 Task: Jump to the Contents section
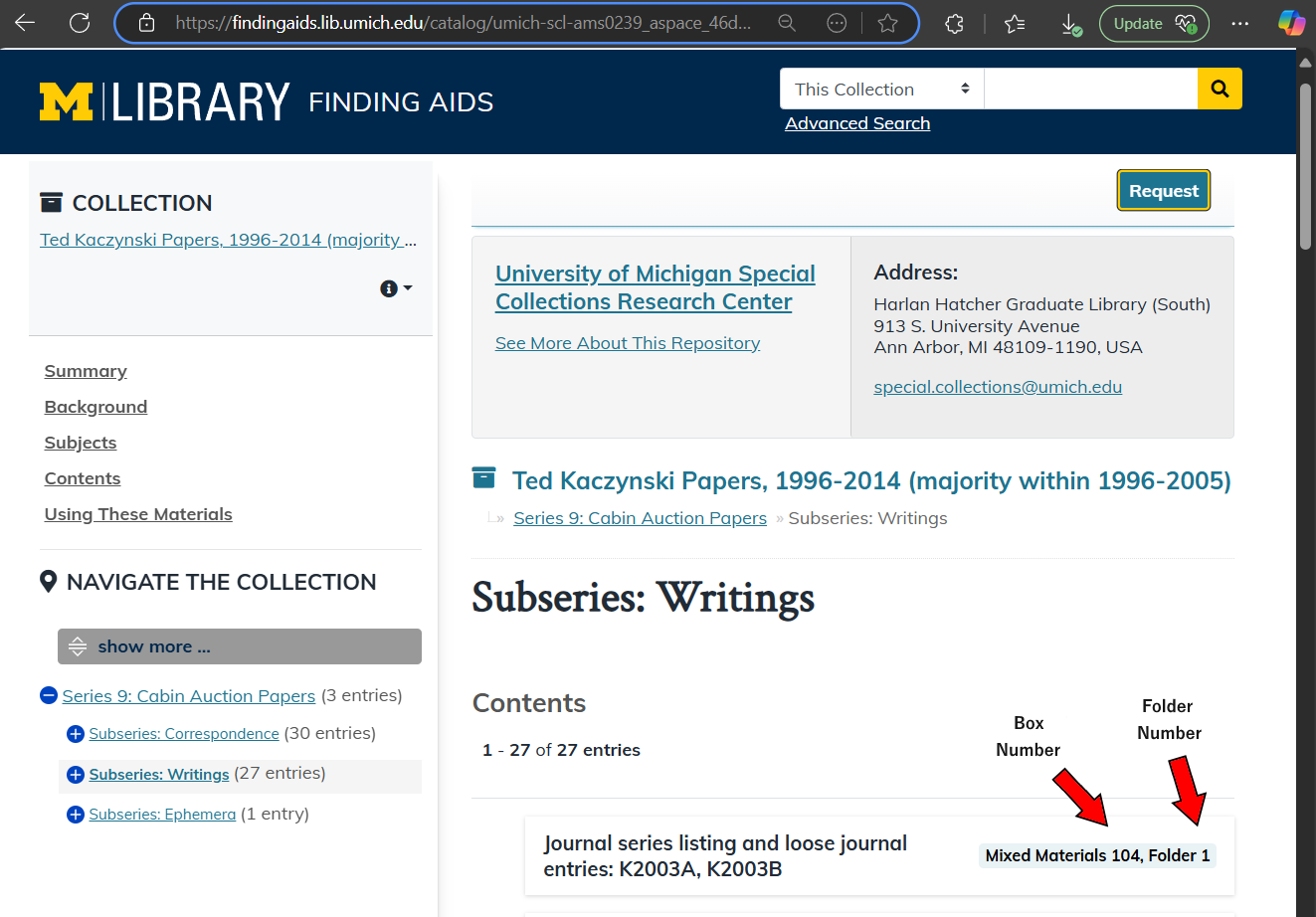coord(83,478)
